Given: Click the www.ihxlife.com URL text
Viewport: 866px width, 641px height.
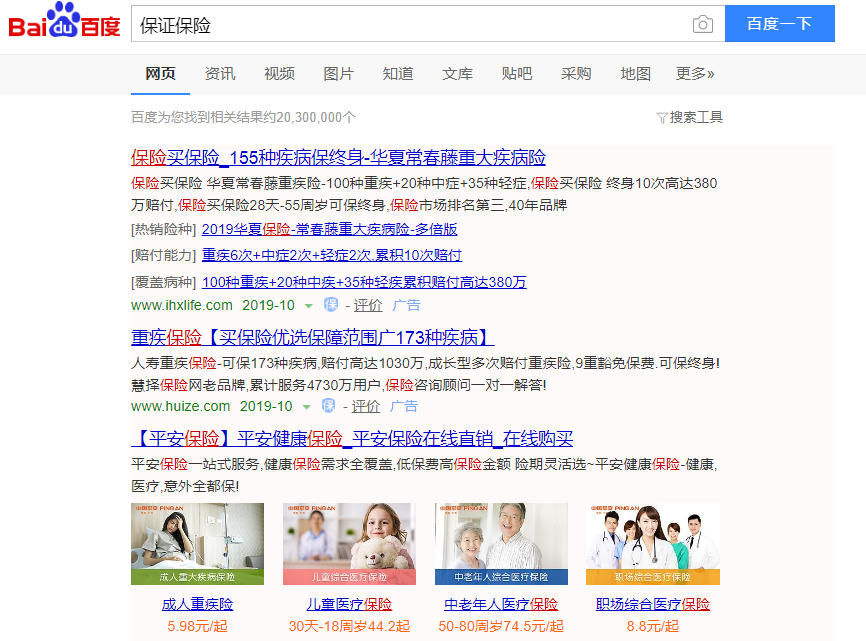Looking at the screenshot, I should click(x=182, y=305).
